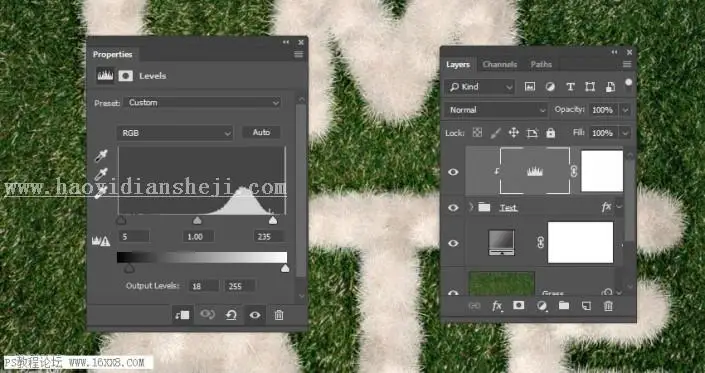
Task: Hide the Text group layer
Action: pyautogui.click(x=453, y=207)
